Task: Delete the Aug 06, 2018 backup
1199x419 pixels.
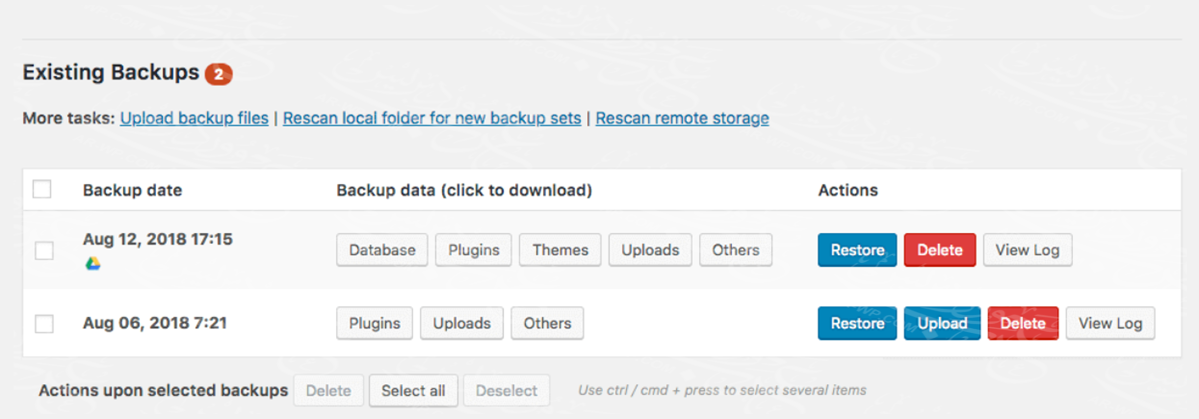Action: (1022, 323)
